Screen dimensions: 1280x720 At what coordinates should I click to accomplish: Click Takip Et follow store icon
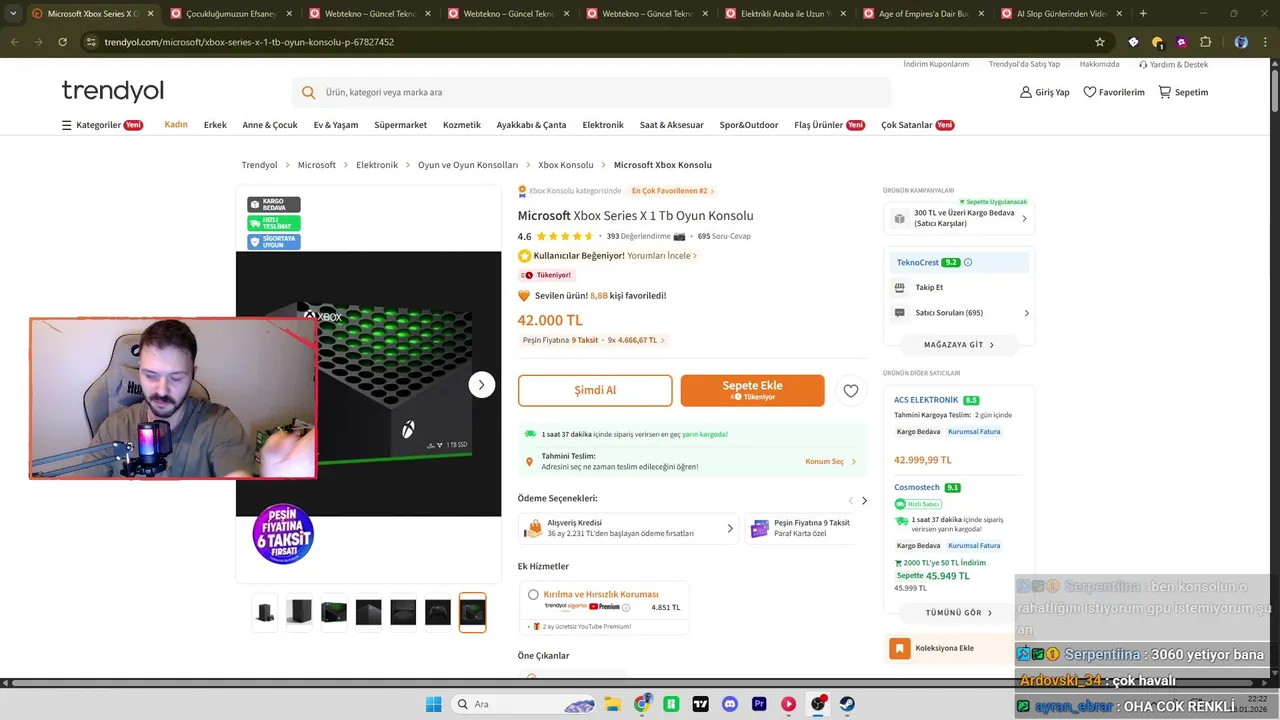click(x=900, y=287)
